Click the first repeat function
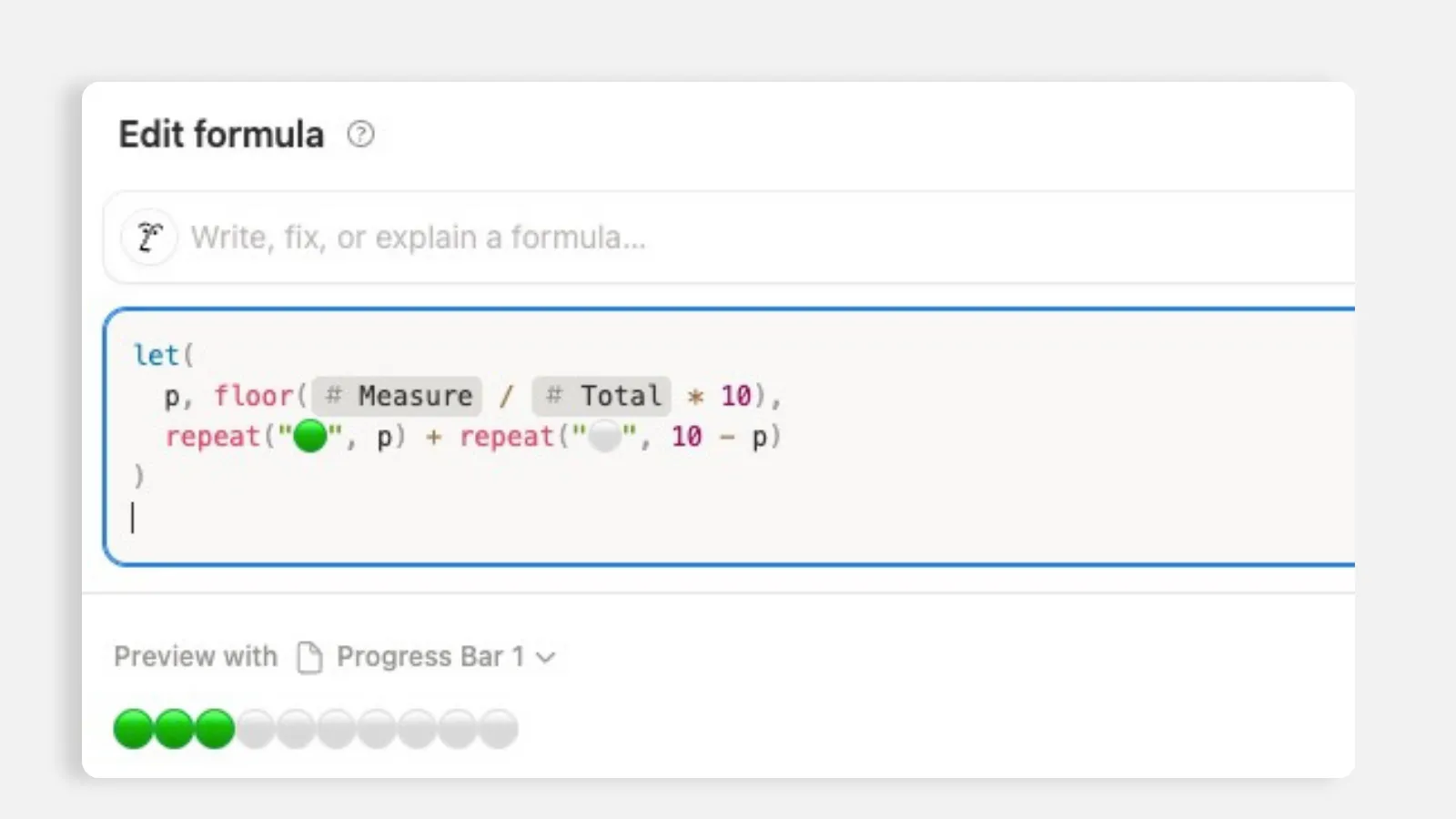The image size is (1456, 819). point(213,437)
